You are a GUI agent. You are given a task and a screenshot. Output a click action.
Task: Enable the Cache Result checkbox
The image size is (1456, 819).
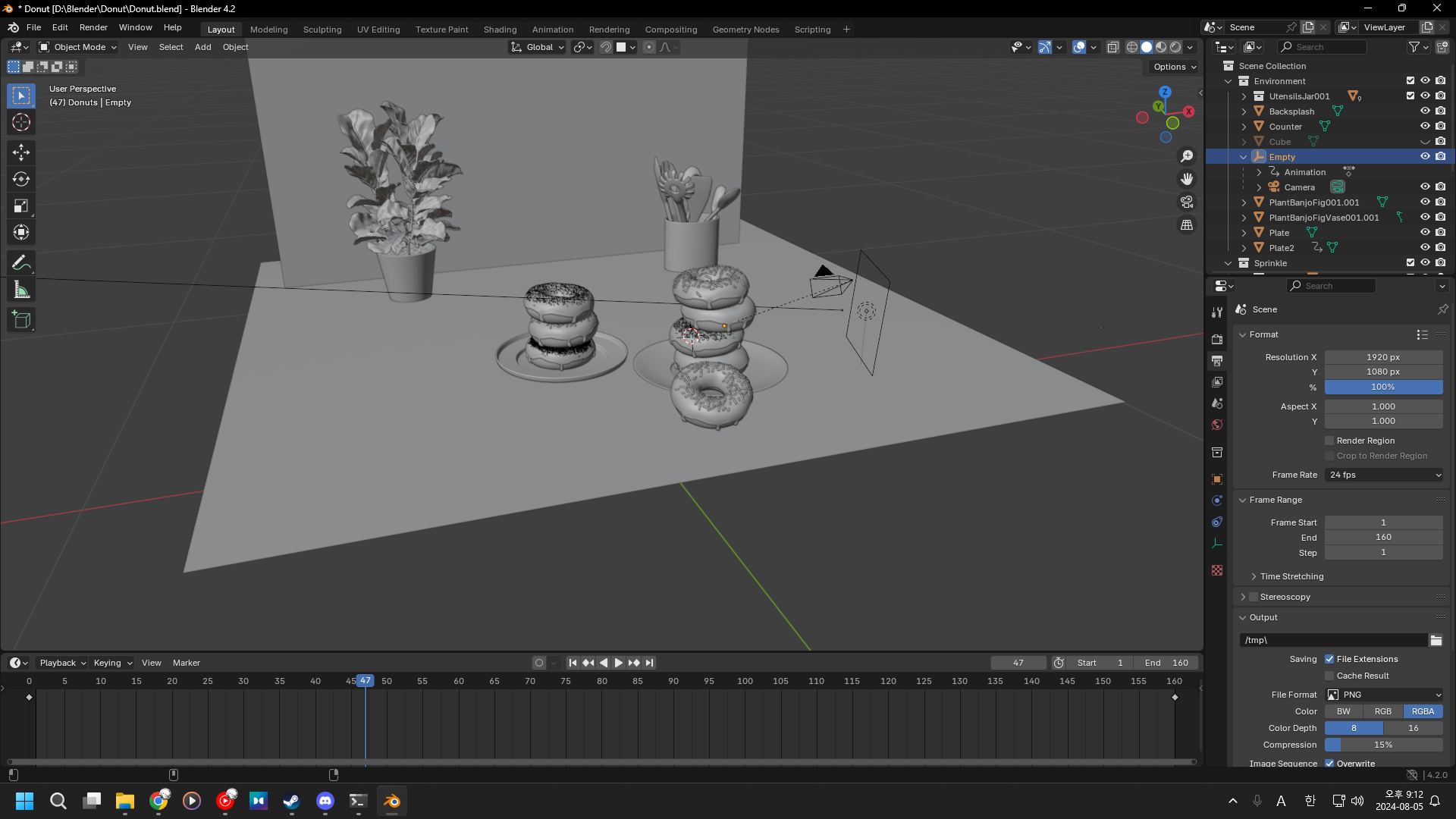(x=1329, y=676)
